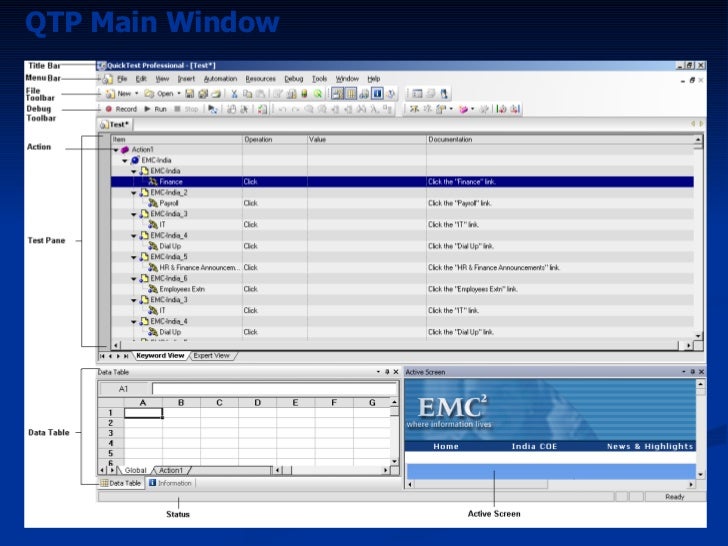Image resolution: width=728 pixels, height=546 pixels.
Task: Open the File menu
Action: click(x=122, y=79)
